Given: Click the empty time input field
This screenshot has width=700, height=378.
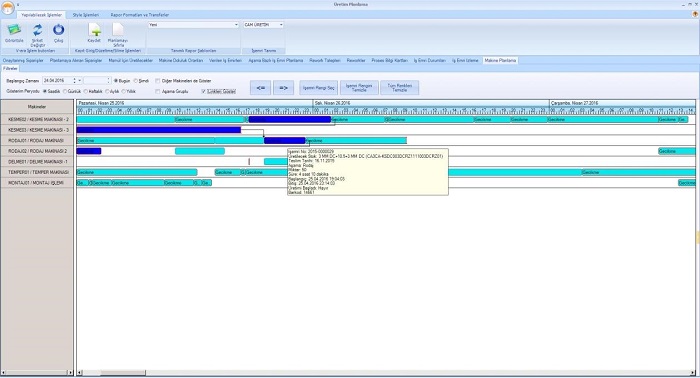Looking at the screenshot, I should pyautogui.click(x=95, y=81).
